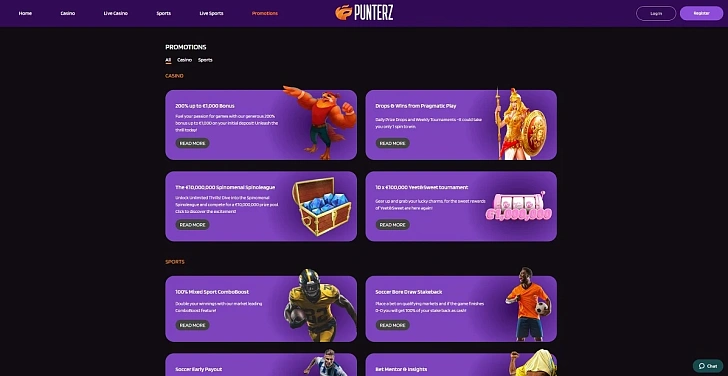Read more about 100% Mixed Sport ComboBoost

[x=192, y=325]
